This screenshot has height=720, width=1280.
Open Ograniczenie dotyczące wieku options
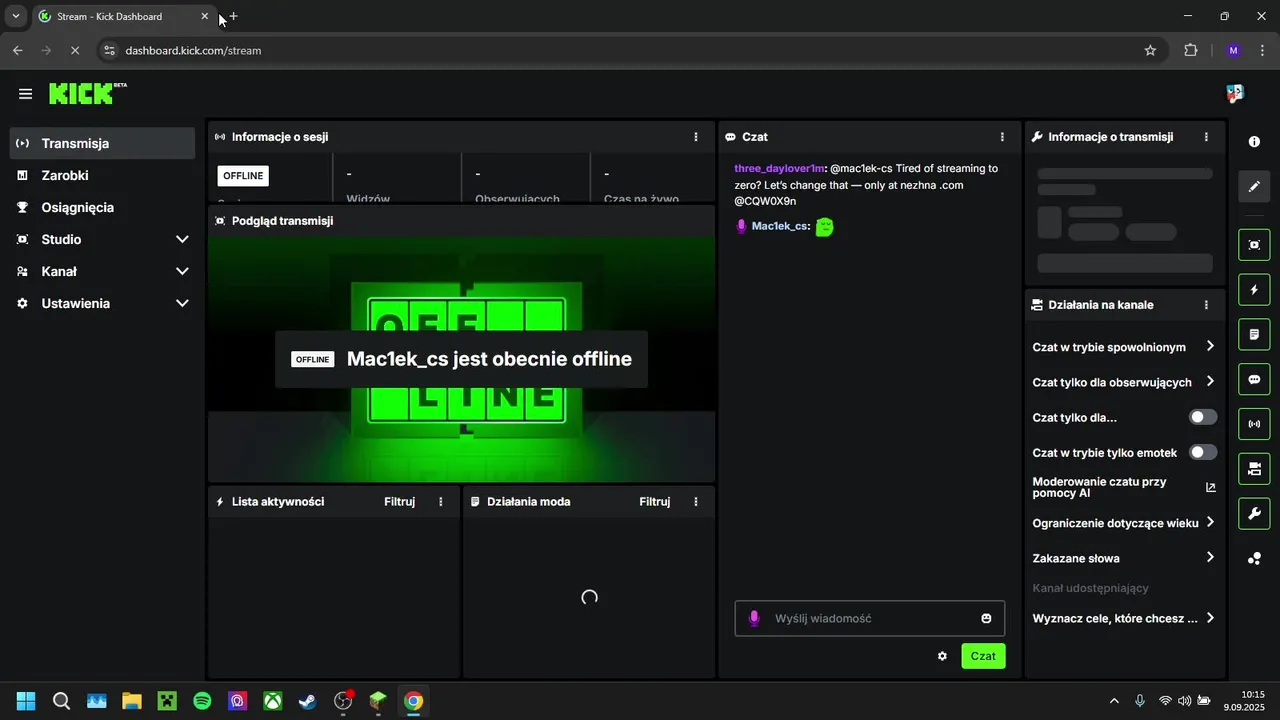point(1124,522)
